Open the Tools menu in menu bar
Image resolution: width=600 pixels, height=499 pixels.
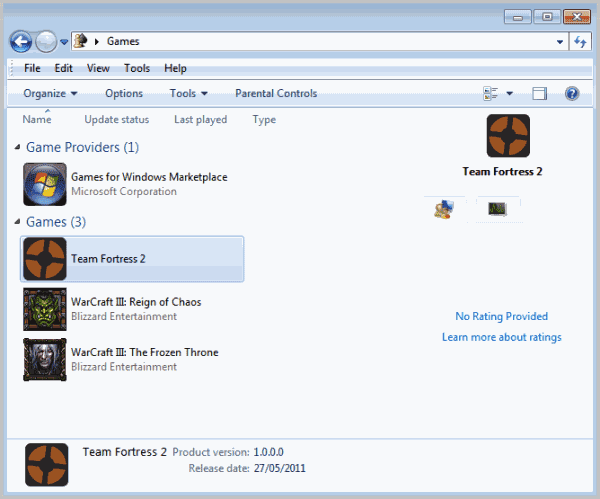coord(137,68)
